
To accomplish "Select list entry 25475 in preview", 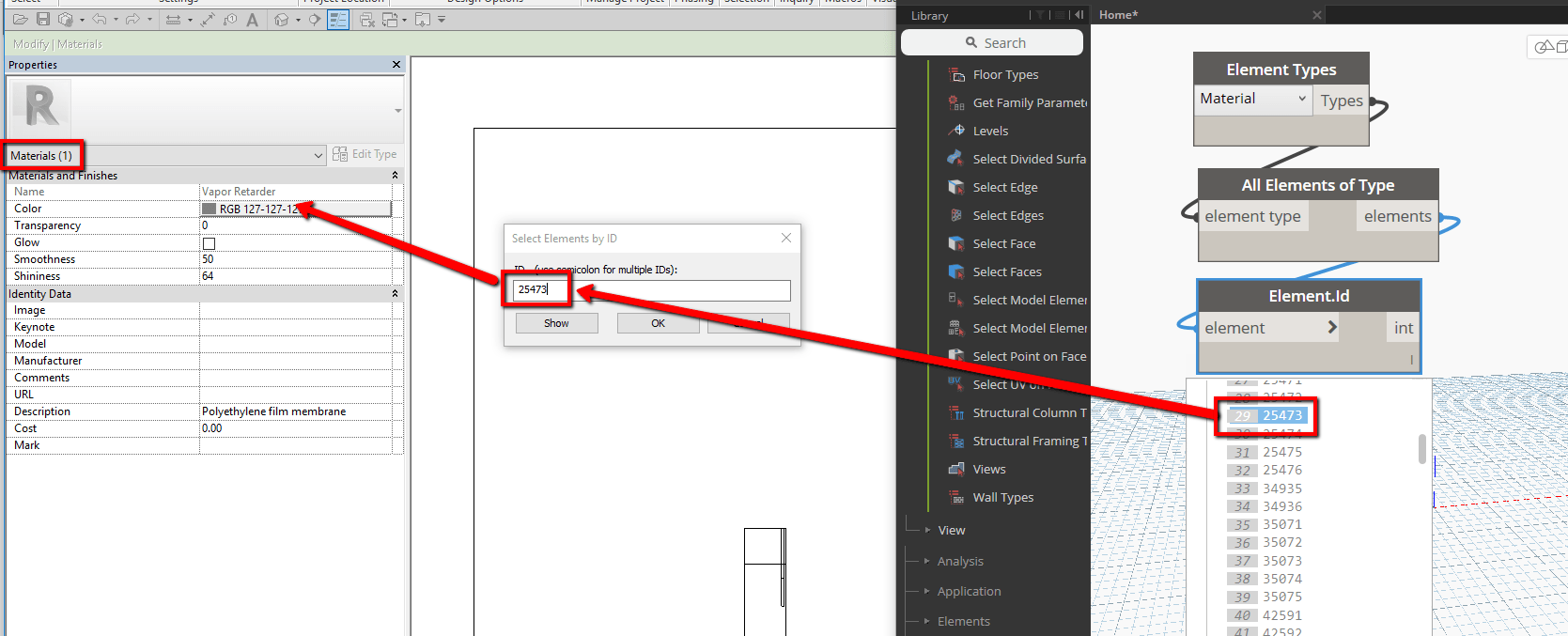I will click(x=1281, y=452).
